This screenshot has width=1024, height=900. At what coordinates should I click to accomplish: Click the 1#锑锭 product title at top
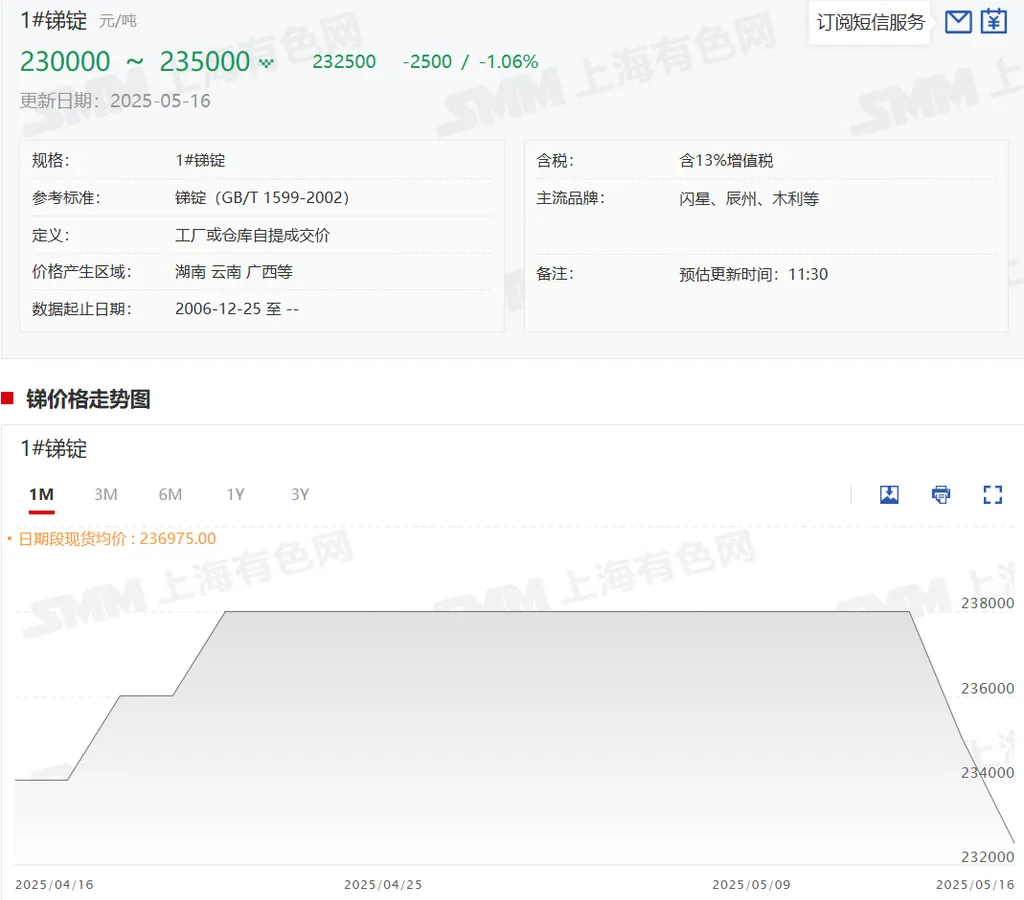click(x=54, y=20)
